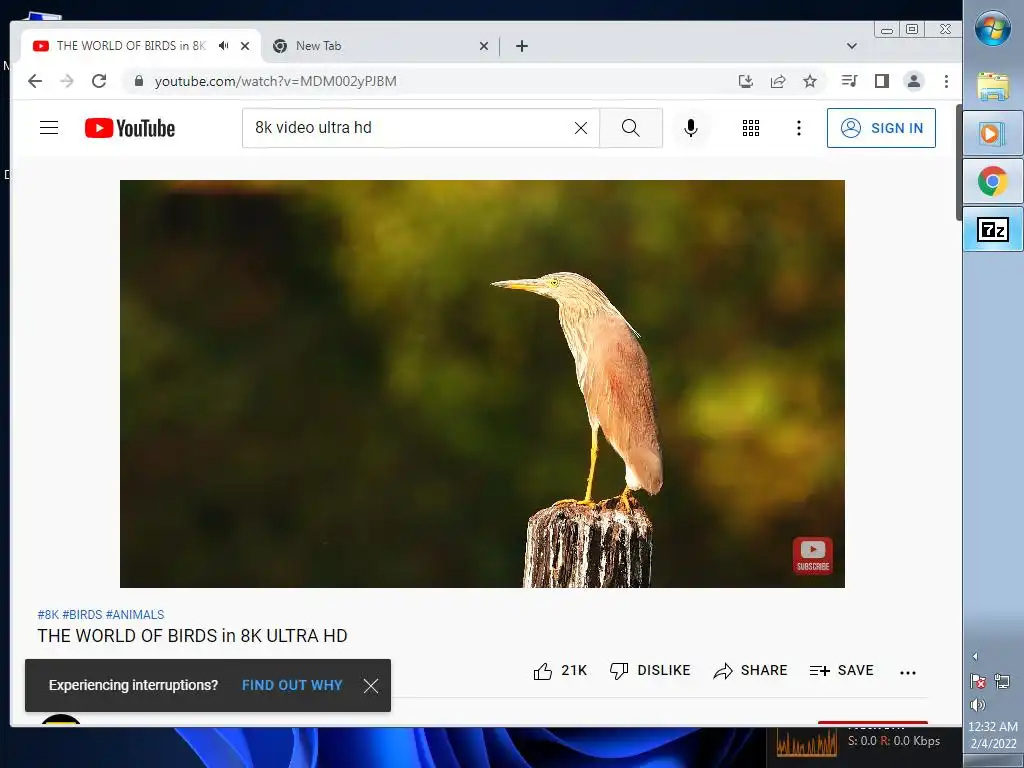The image size is (1024, 768).
Task: Share this page icon in address bar
Action: 778,81
